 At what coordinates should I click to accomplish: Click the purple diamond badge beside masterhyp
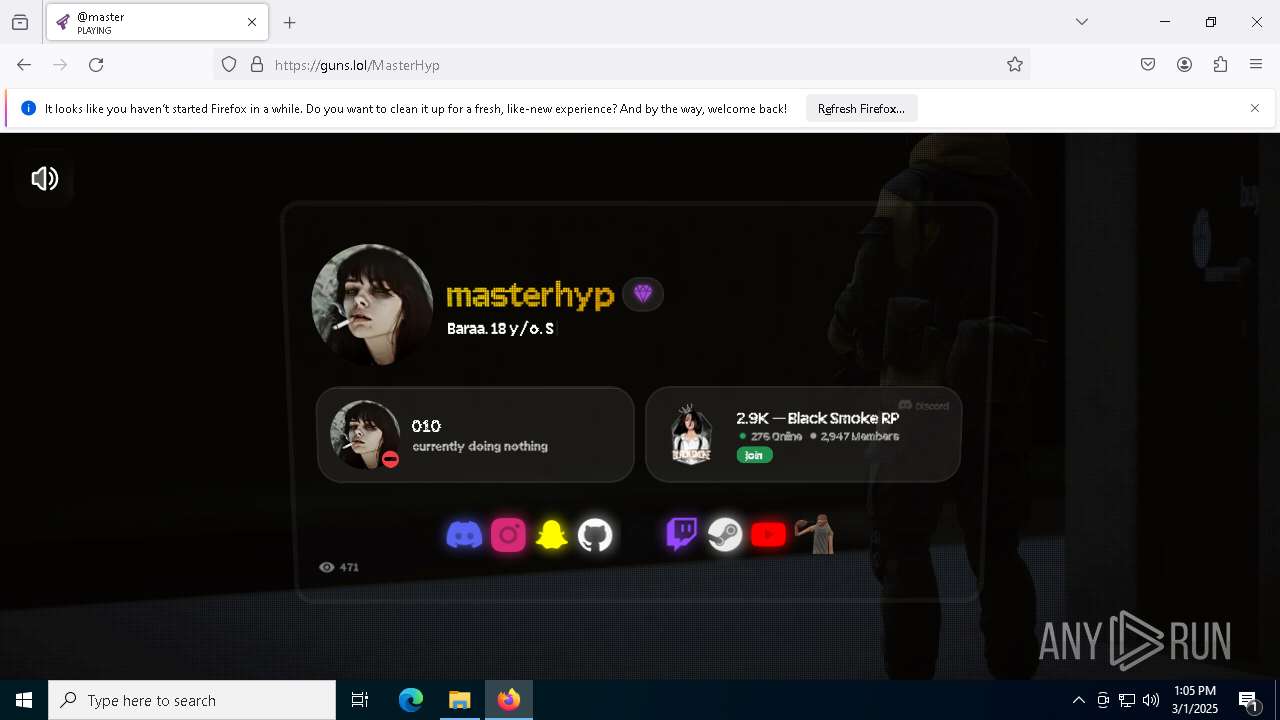[643, 294]
